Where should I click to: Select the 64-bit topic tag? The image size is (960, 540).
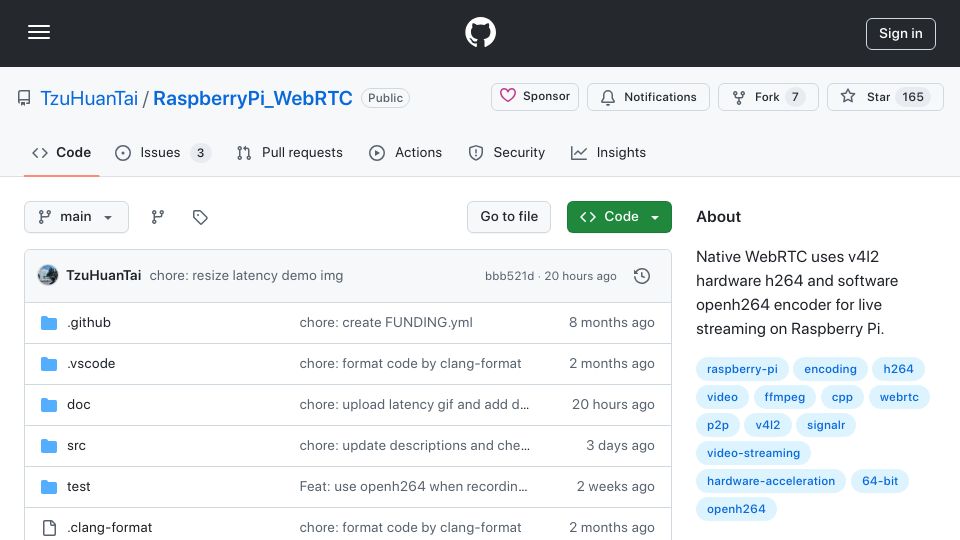pyautogui.click(x=880, y=481)
